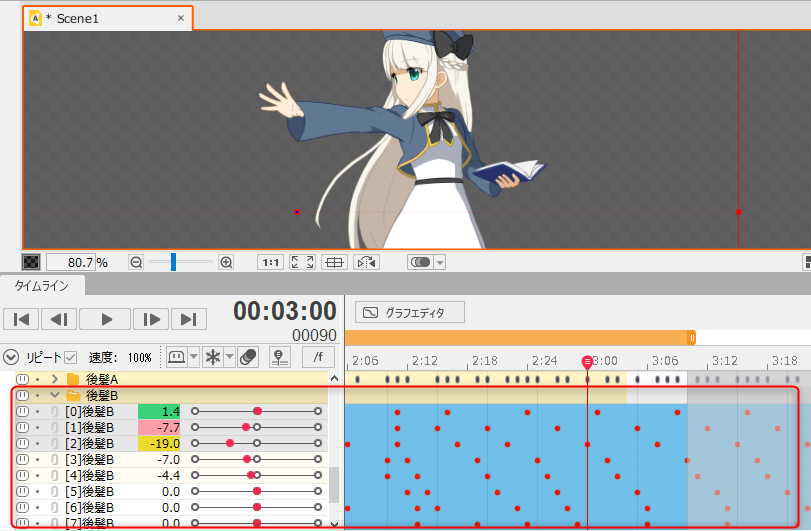Toggle the リピート (repeat) checkbox
The width and height of the screenshot is (811, 531).
(71, 357)
